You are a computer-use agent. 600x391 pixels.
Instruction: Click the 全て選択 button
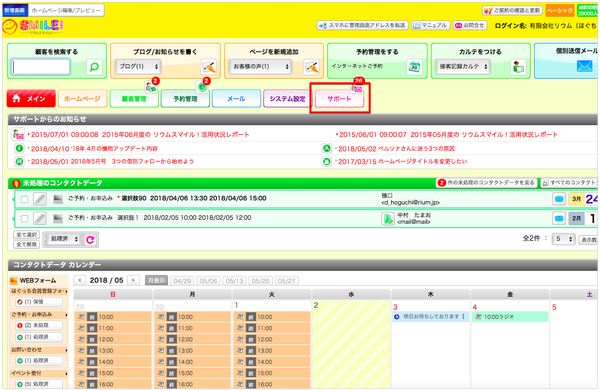coord(26,235)
